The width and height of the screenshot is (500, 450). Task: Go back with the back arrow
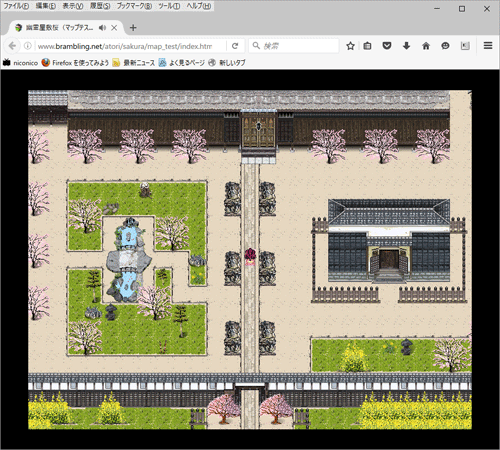12,46
